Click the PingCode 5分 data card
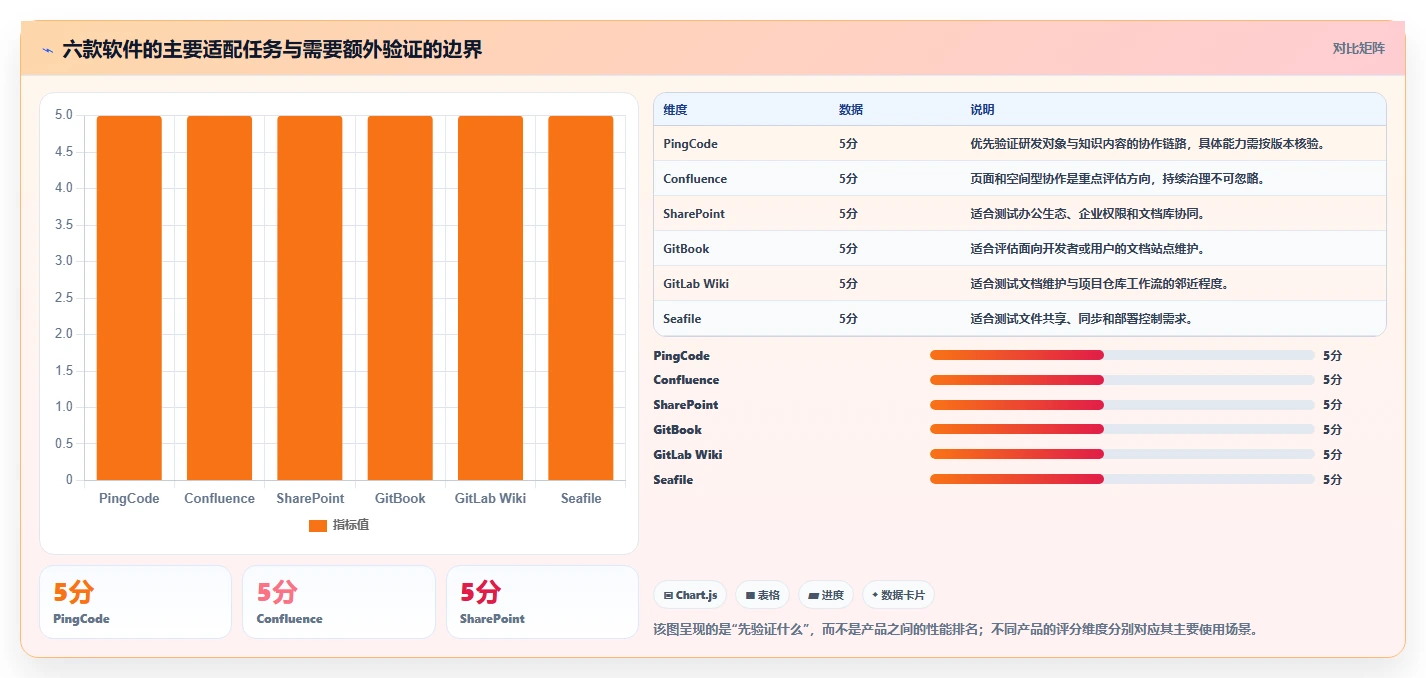Screen dimensions: 1426x678 click(x=135, y=602)
